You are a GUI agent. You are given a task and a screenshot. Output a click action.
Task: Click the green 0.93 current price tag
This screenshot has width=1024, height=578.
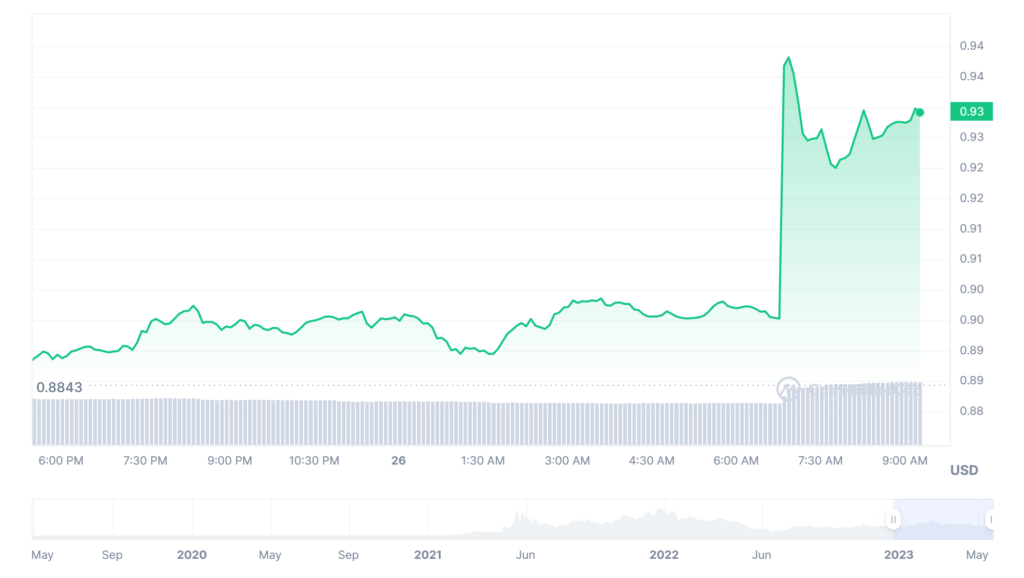tap(970, 111)
